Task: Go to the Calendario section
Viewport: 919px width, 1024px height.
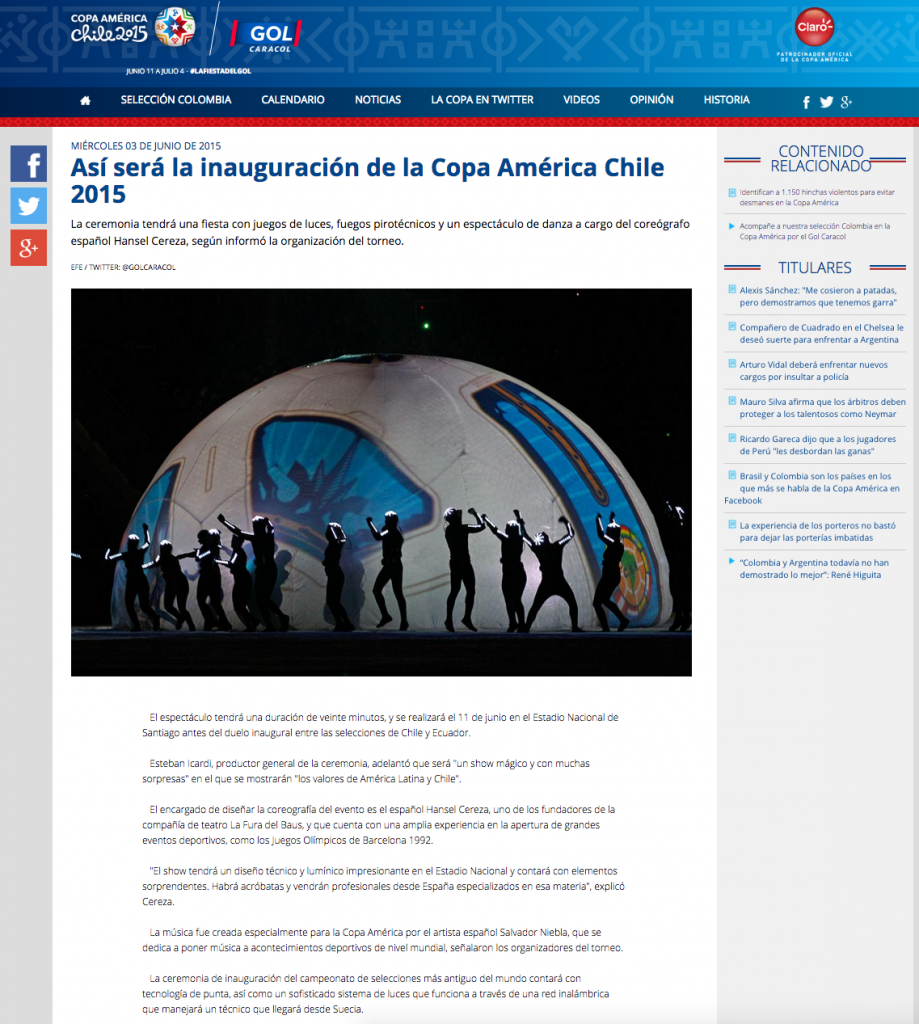Action: (293, 100)
